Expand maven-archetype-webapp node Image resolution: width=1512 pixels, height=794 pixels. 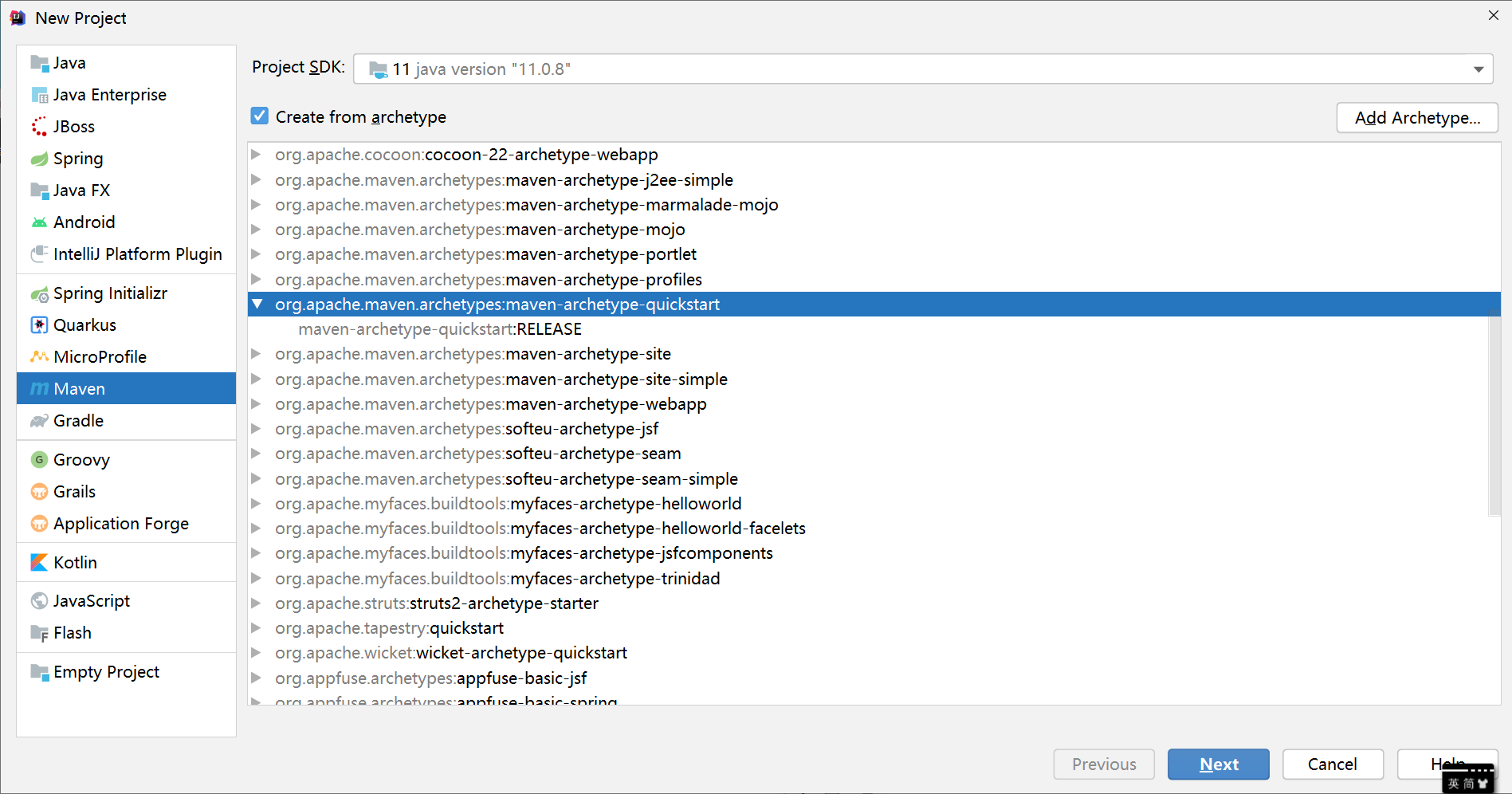pos(257,403)
